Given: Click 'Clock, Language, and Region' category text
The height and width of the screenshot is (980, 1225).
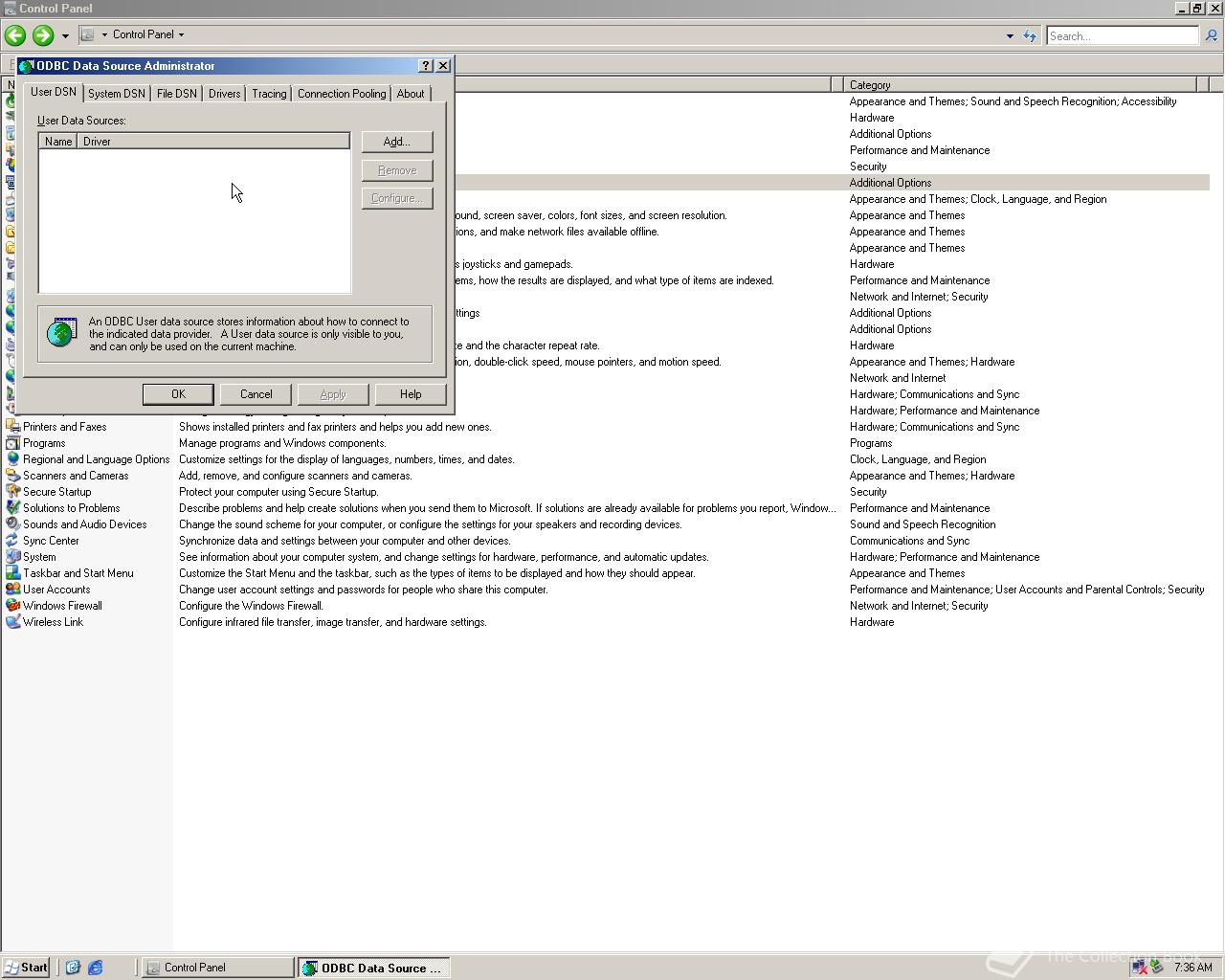Looking at the screenshot, I should tap(918, 459).
